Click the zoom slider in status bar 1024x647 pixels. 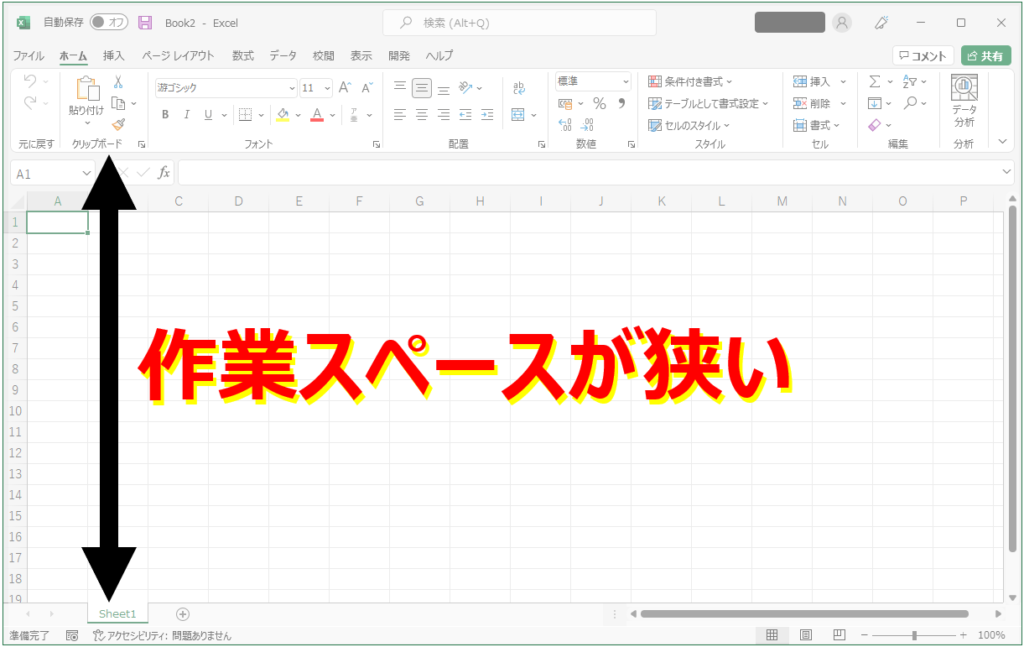click(x=913, y=635)
